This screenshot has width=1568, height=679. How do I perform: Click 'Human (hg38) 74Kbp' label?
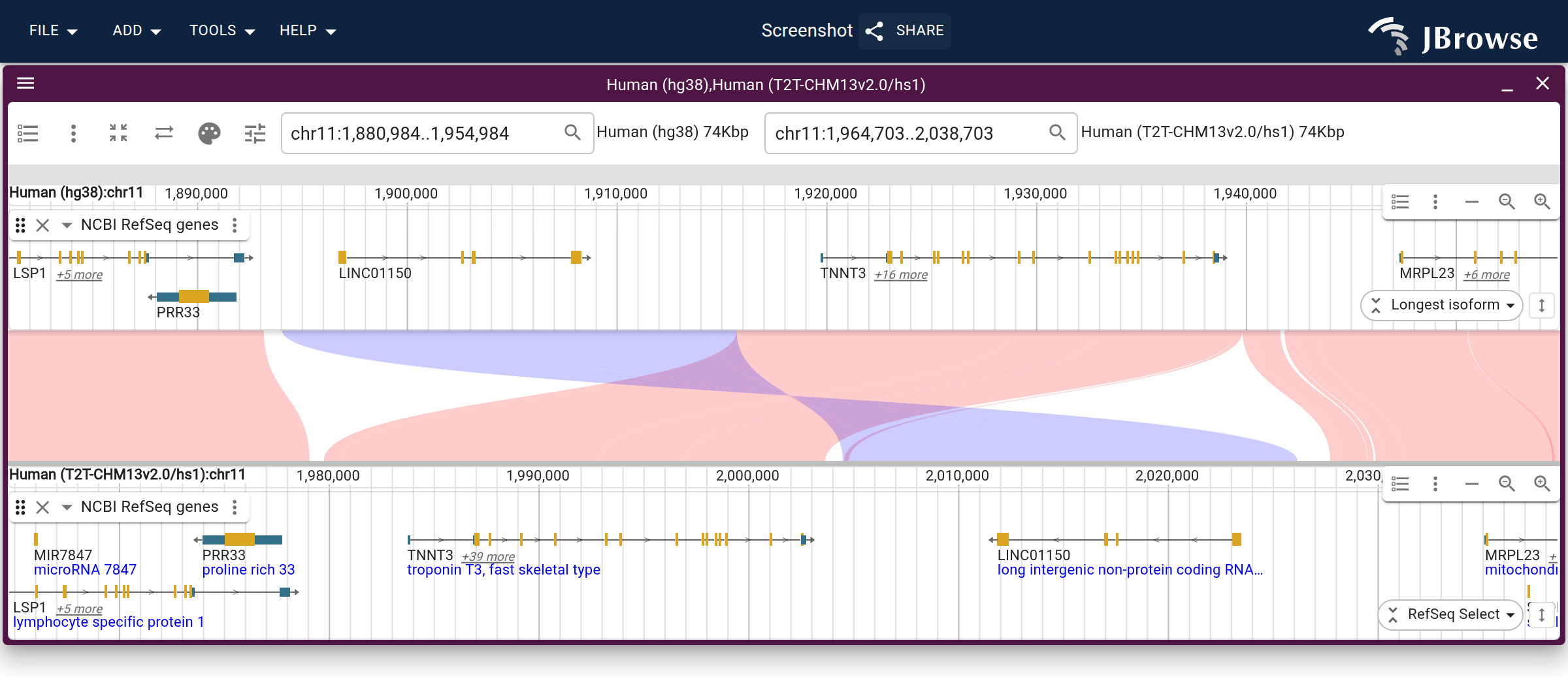click(x=672, y=132)
